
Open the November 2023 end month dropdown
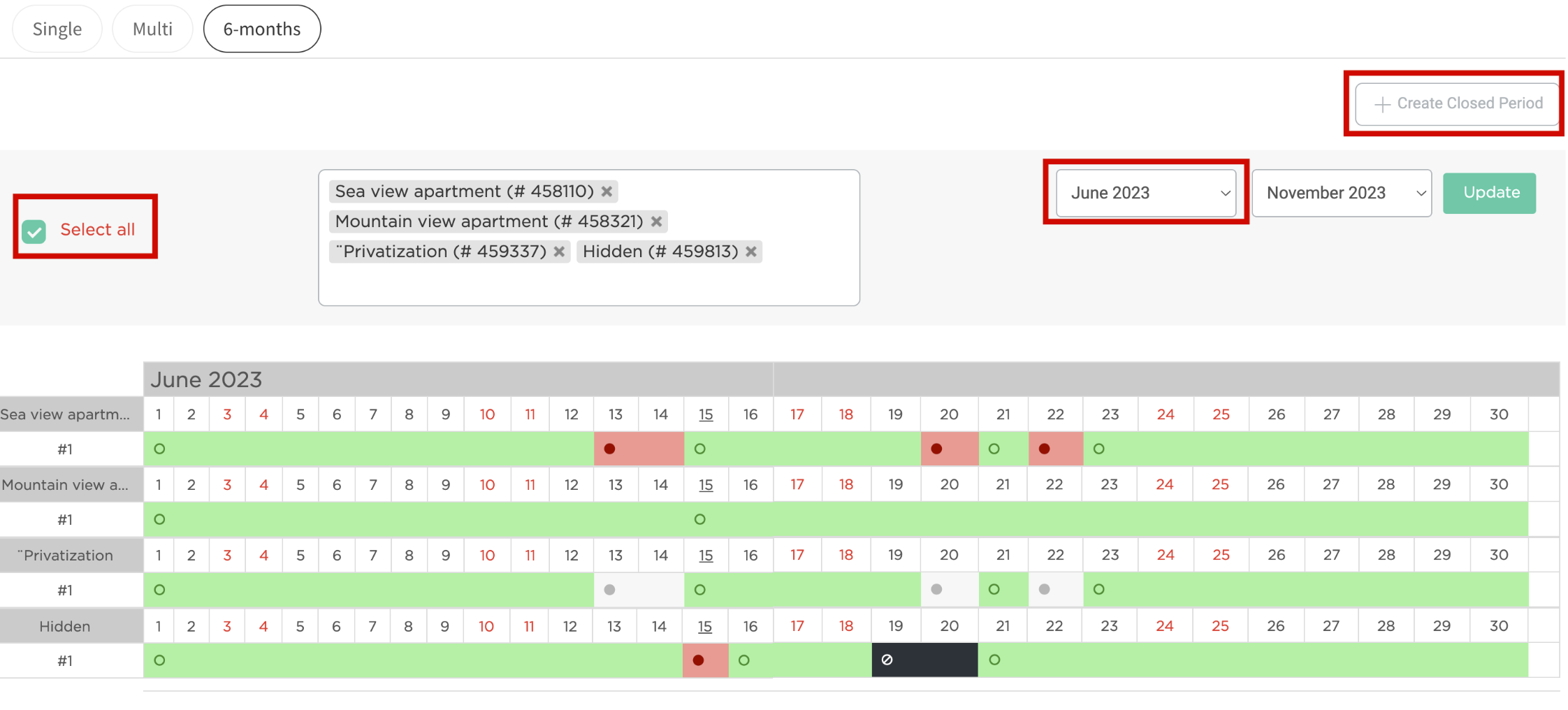pos(1342,193)
